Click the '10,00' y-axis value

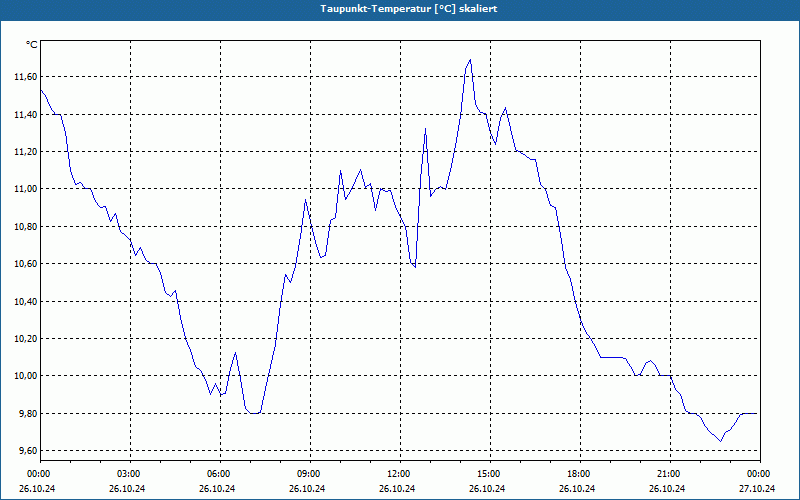tap(25, 376)
